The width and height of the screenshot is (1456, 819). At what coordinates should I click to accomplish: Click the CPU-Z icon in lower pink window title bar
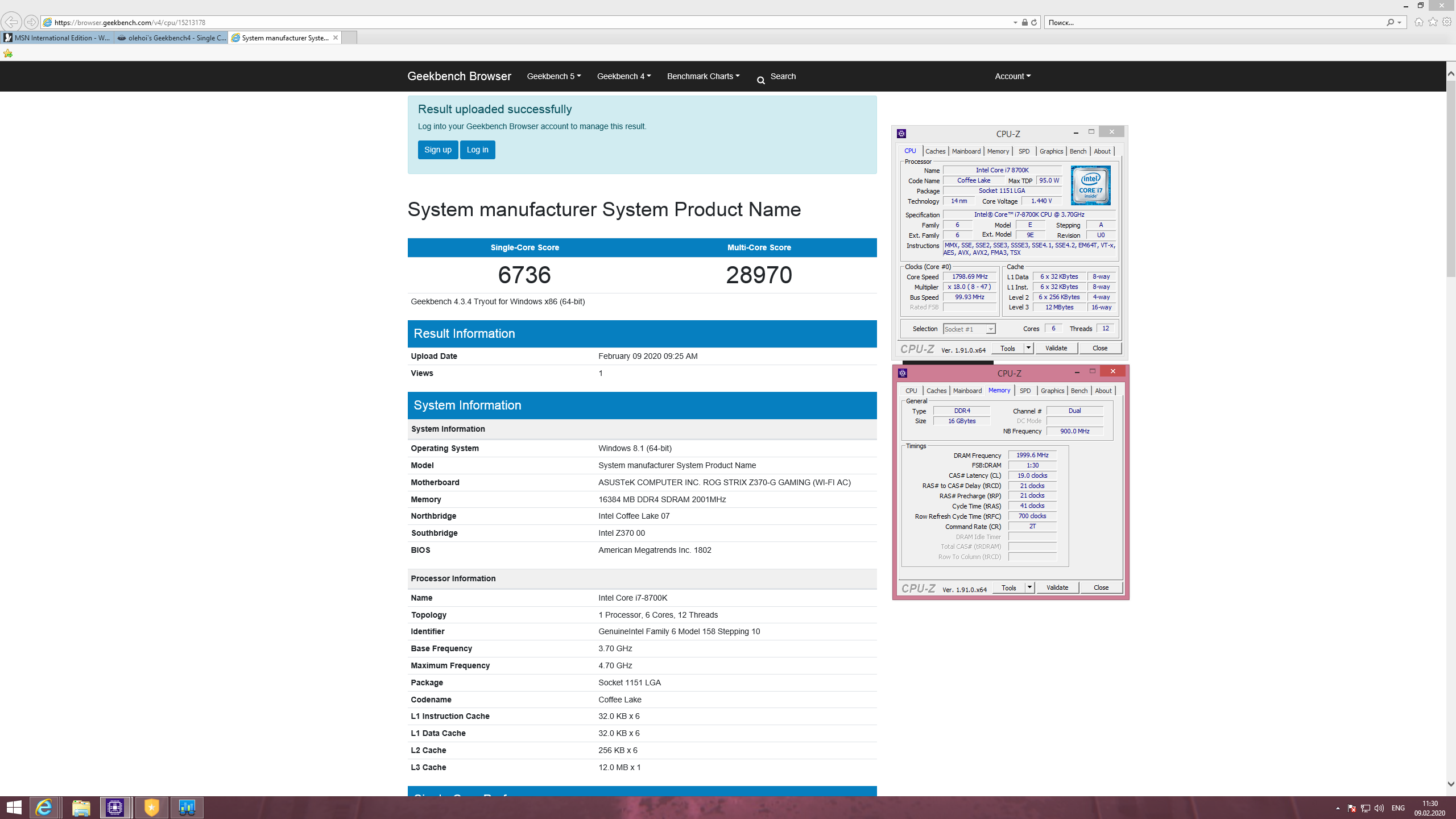(x=903, y=373)
